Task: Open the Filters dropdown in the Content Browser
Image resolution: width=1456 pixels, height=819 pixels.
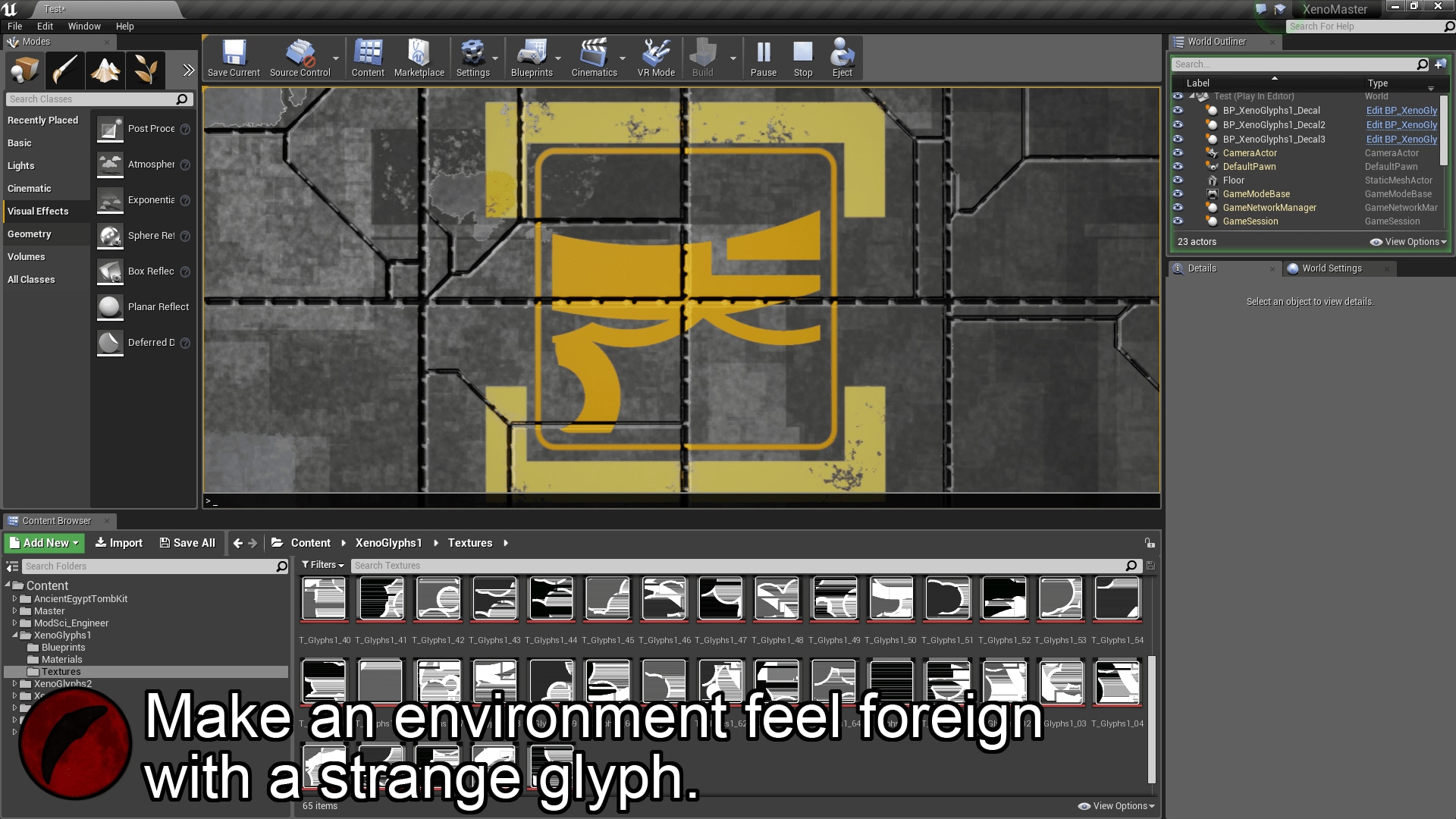Action: click(x=322, y=565)
